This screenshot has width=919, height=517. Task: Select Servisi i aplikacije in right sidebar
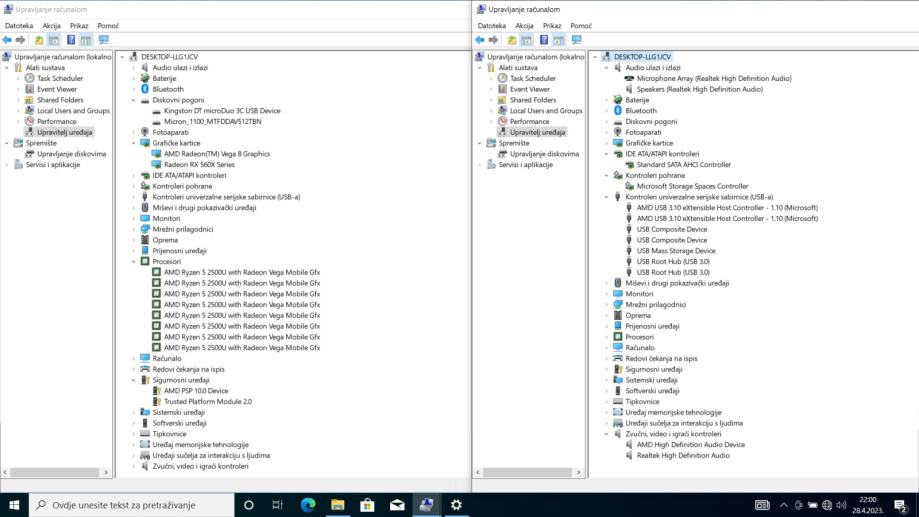coord(526,165)
